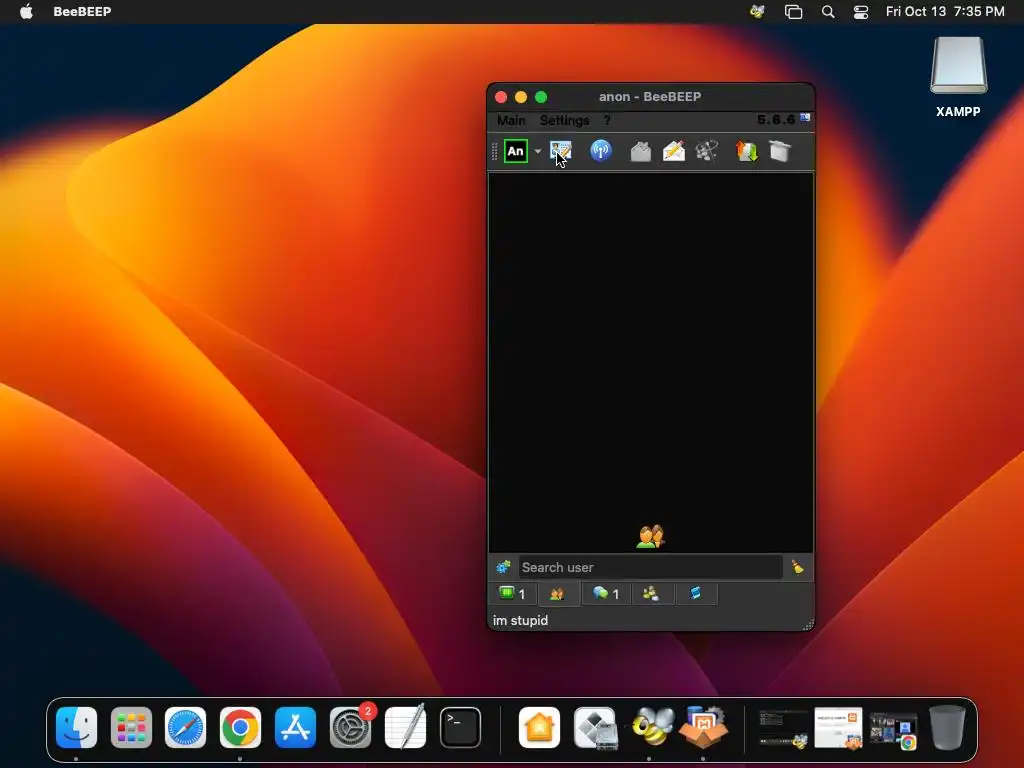Click the write message envelope-pencil icon
Viewport: 1024px width, 768px height.
[x=673, y=152]
